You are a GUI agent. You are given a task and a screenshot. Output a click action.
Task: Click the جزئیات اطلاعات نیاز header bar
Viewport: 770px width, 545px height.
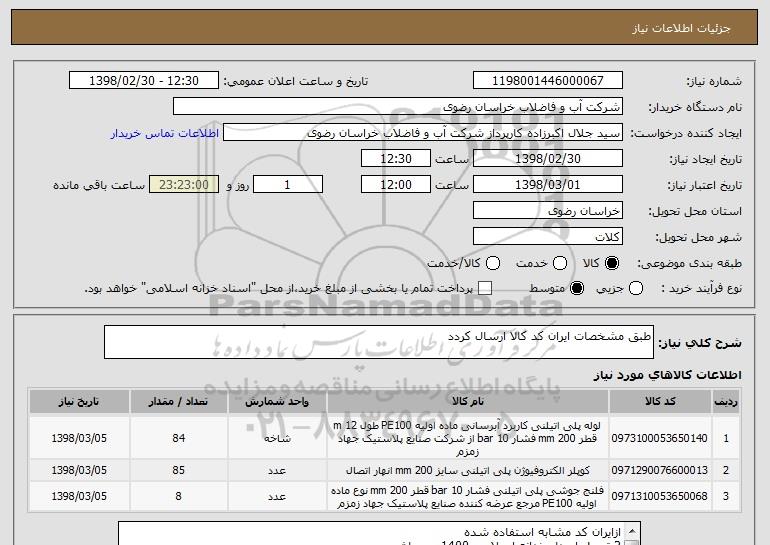click(385, 28)
